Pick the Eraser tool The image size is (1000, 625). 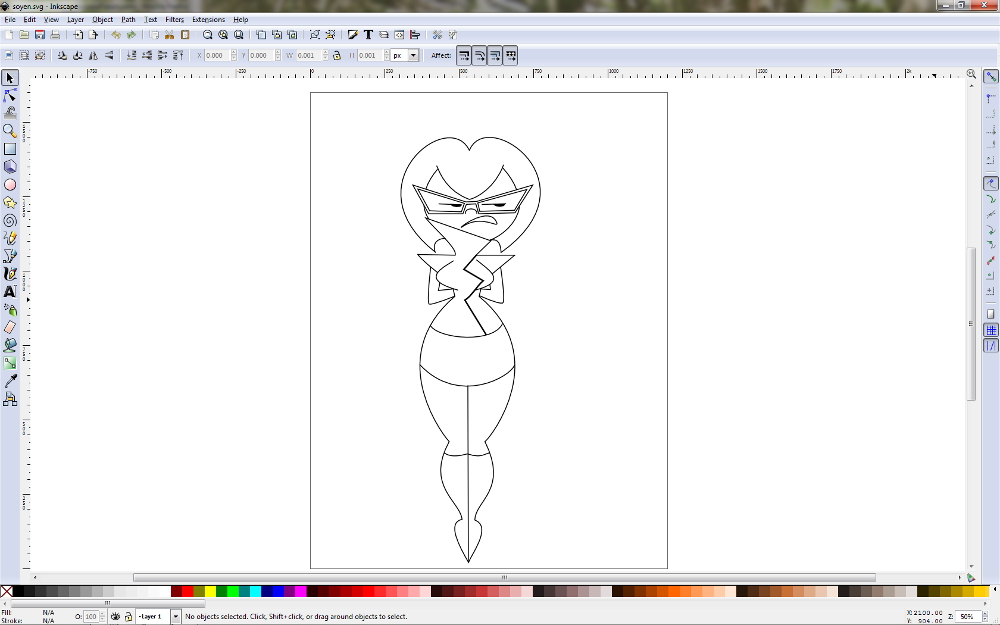tap(10, 327)
